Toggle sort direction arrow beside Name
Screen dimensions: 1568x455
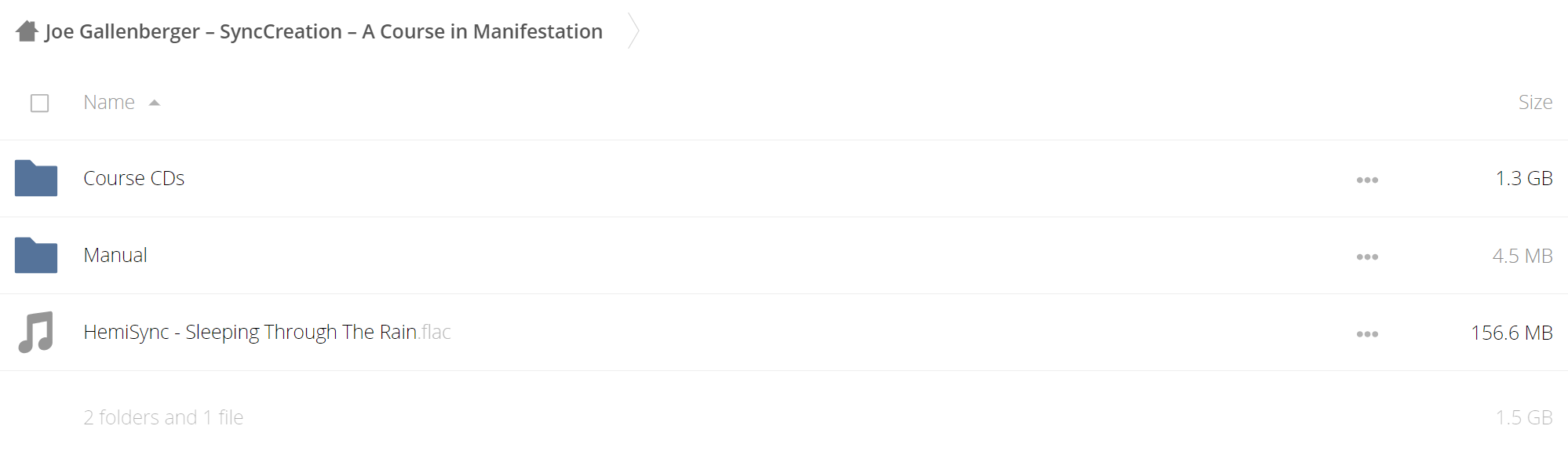pos(155,103)
